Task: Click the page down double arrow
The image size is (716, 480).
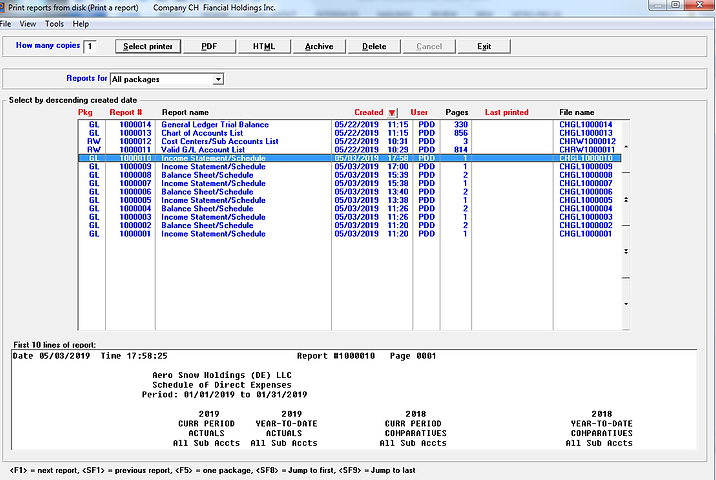Action: pyautogui.click(x=626, y=252)
